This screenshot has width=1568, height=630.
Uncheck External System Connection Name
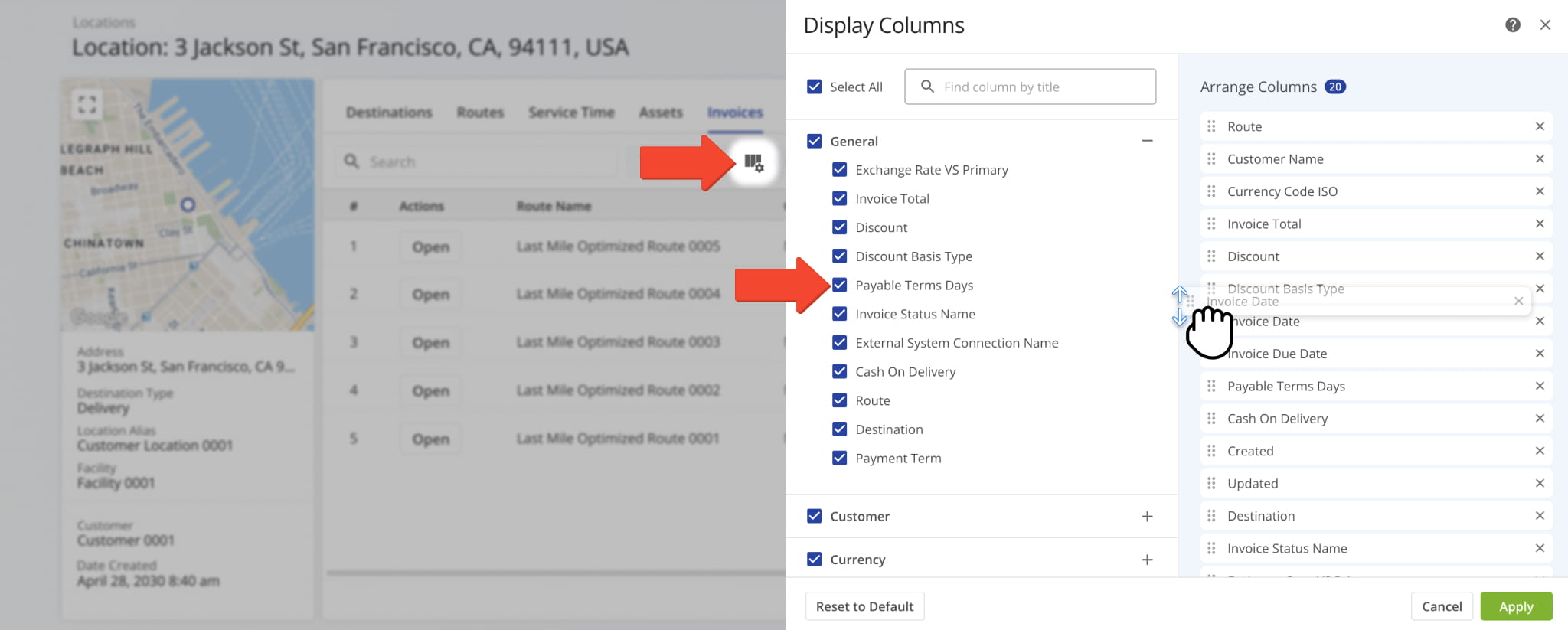840,342
